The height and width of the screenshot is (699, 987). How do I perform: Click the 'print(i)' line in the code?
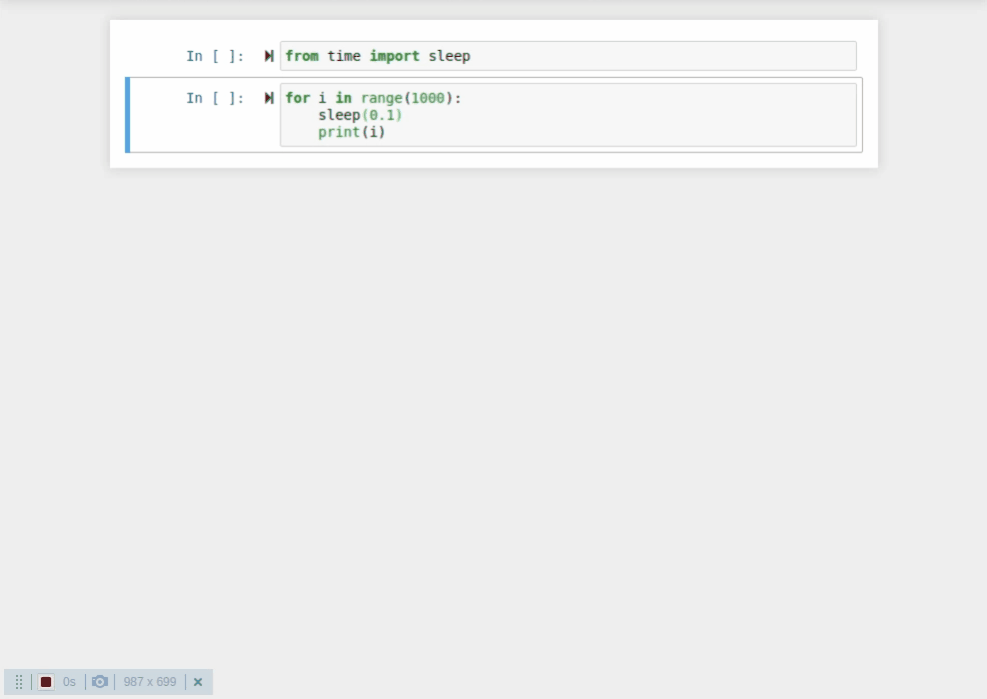point(351,132)
